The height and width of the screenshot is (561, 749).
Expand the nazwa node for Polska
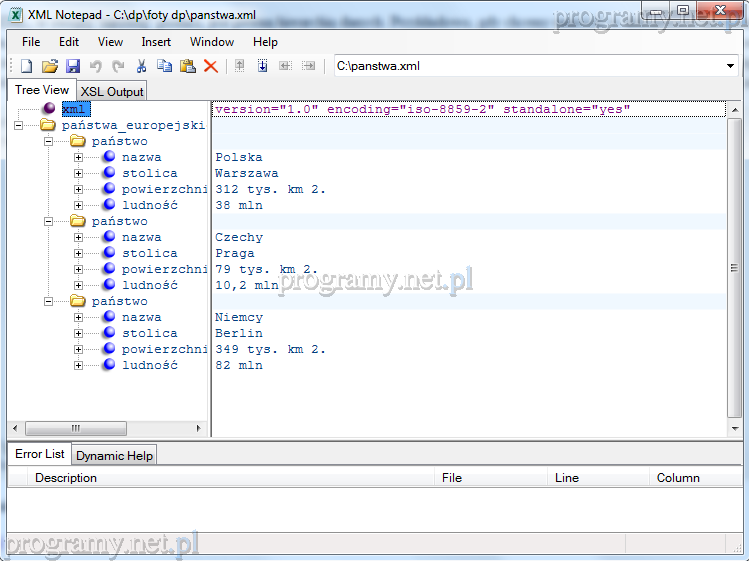[x=79, y=158]
